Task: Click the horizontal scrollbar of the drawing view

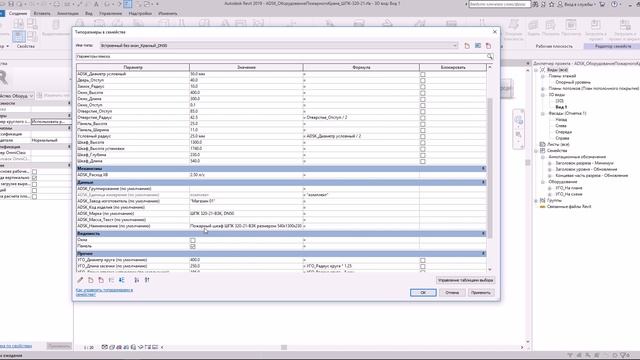Action: click(284, 347)
